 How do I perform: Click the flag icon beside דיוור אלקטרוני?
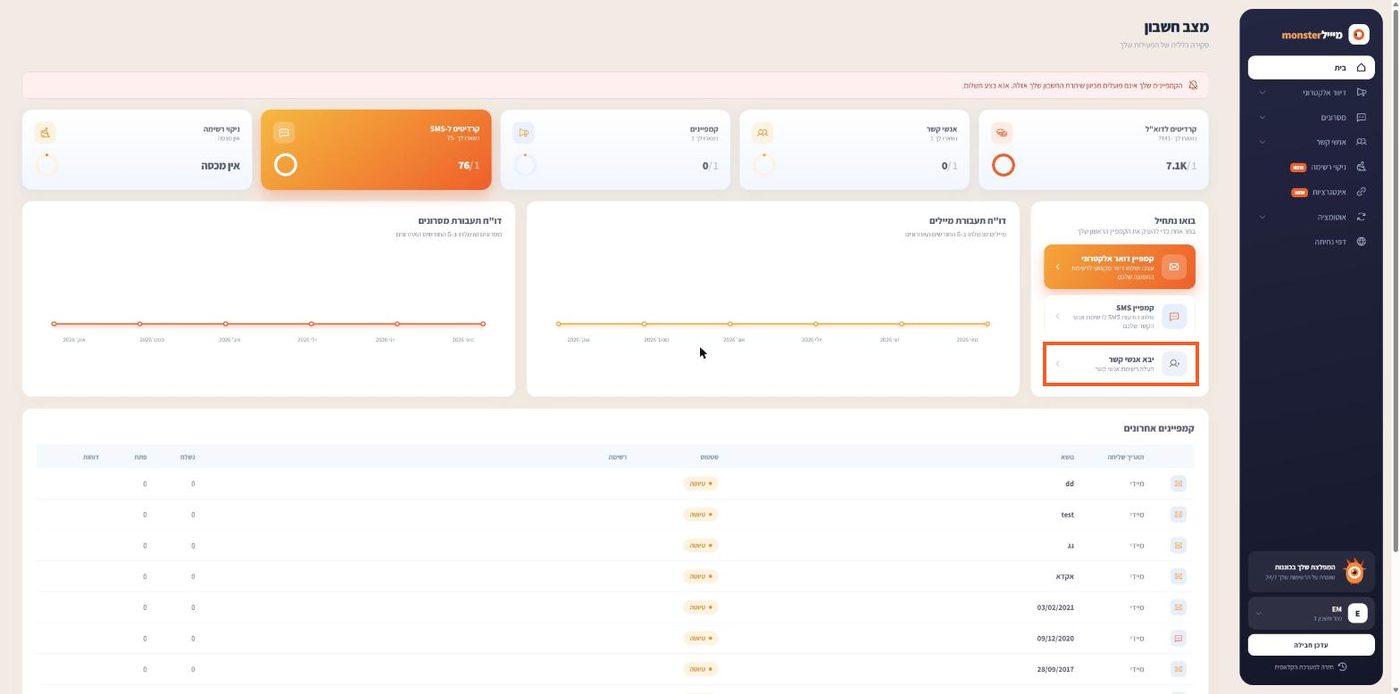1361,92
